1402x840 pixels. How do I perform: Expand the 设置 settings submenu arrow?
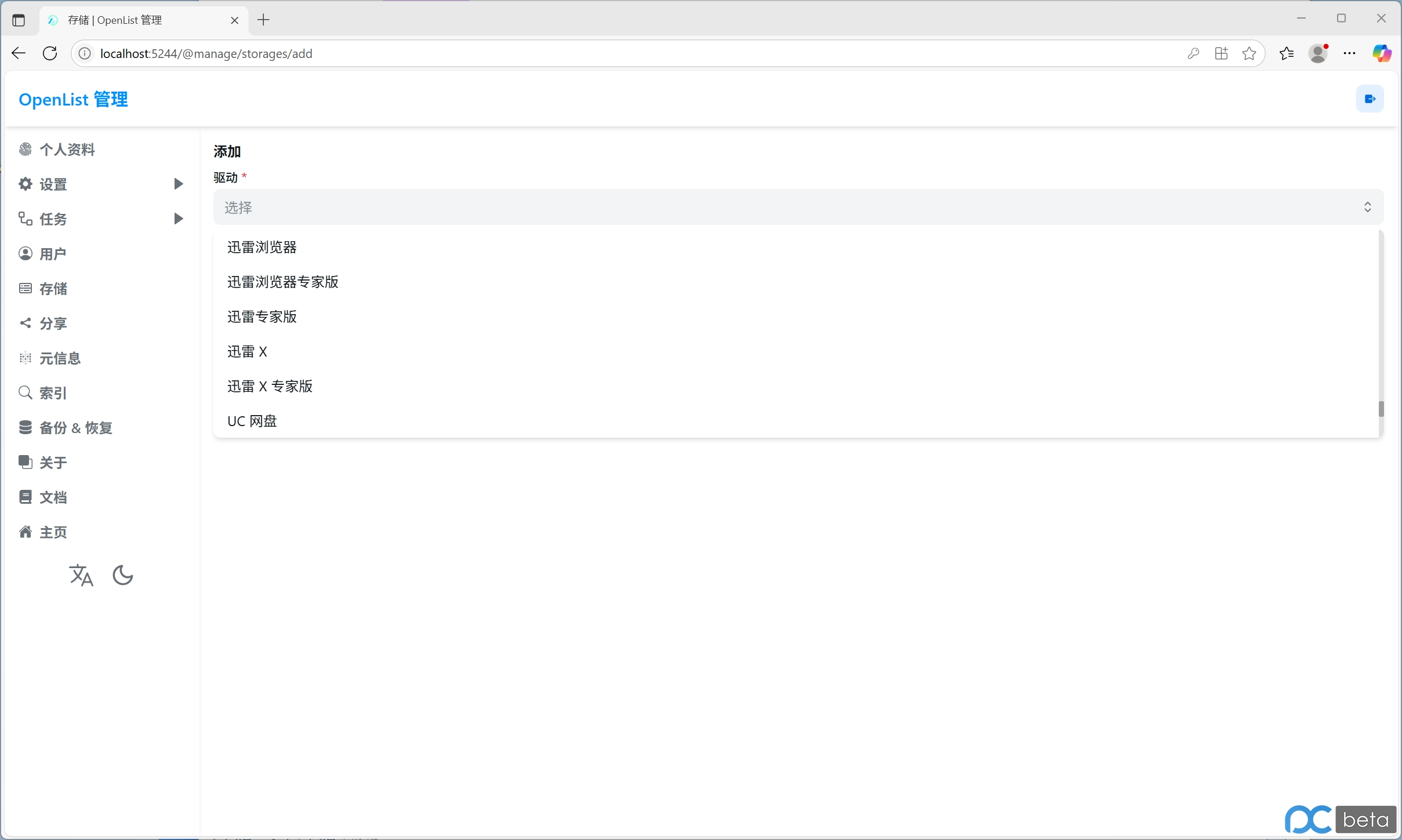[179, 184]
